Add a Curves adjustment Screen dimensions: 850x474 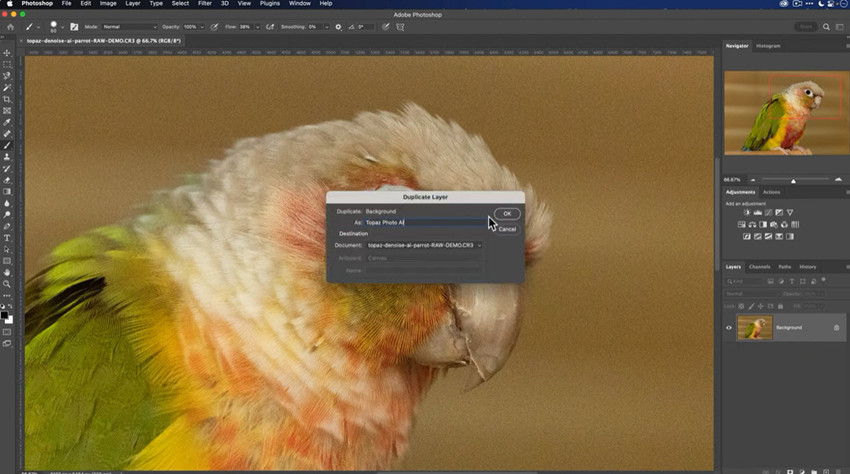coord(768,213)
